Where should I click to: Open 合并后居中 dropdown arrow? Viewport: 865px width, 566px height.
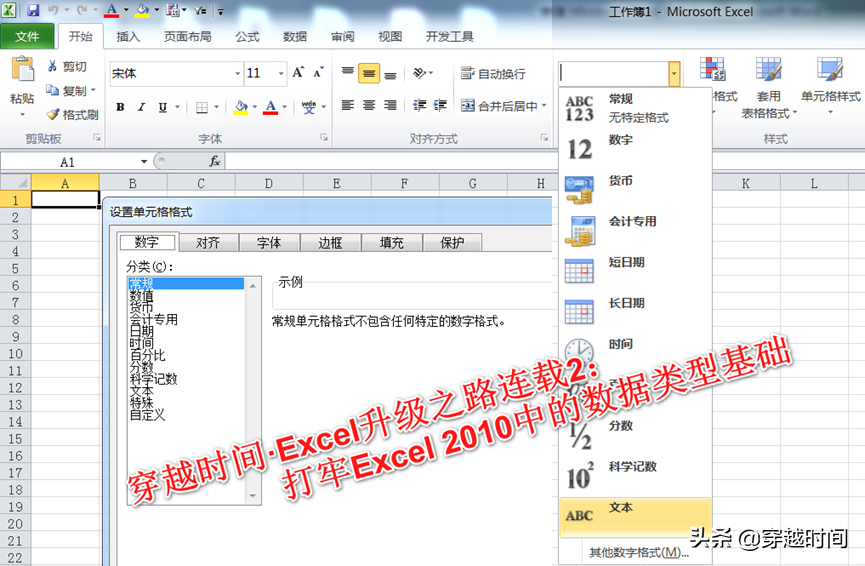tap(544, 106)
